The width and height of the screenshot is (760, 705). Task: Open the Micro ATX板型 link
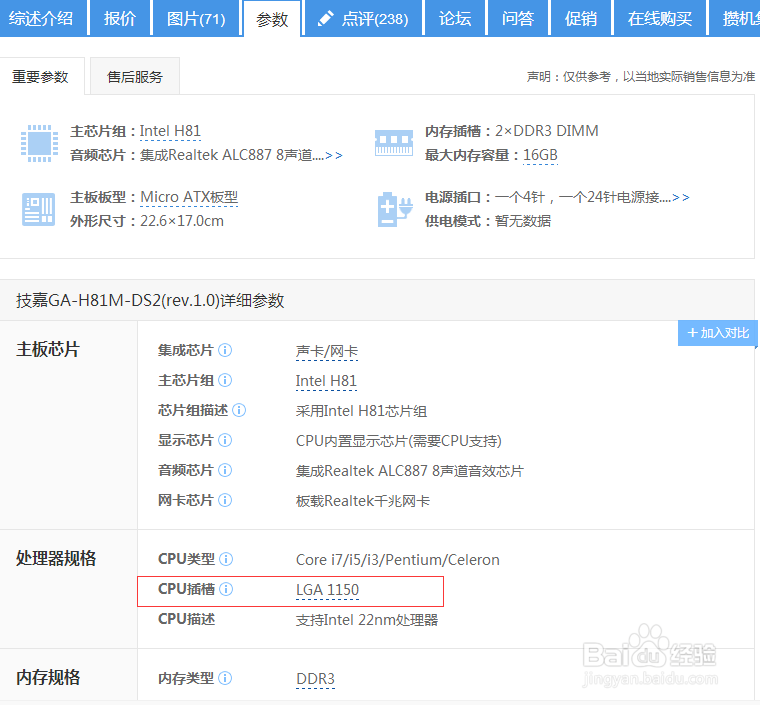point(189,197)
